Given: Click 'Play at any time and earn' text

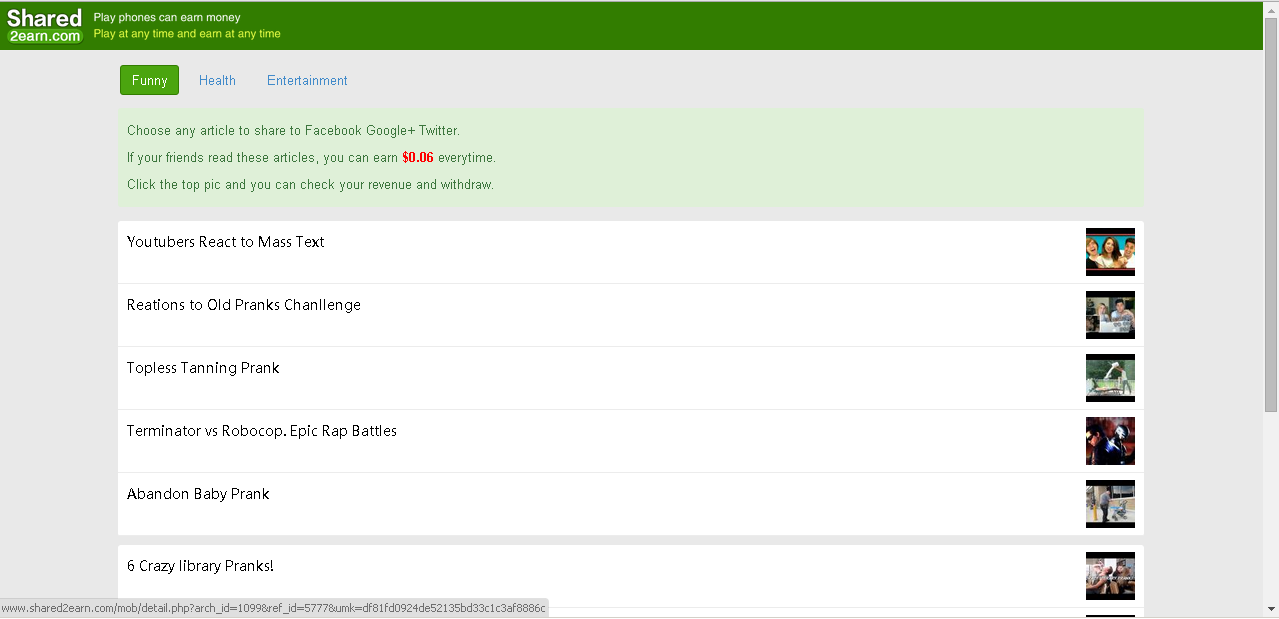Looking at the screenshot, I should click(187, 33).
